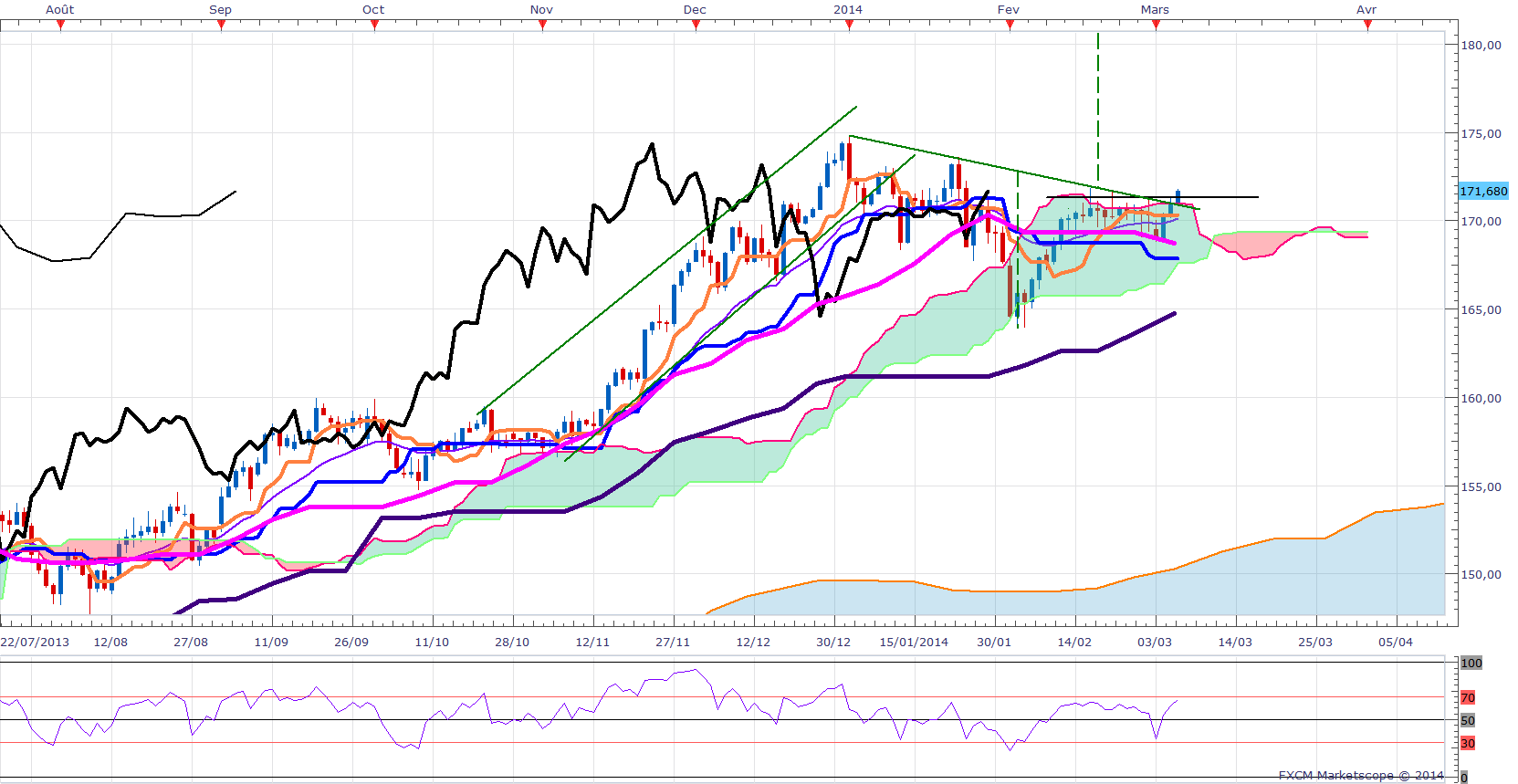Select the RSI 70 overbought level label

point(1468,697)
